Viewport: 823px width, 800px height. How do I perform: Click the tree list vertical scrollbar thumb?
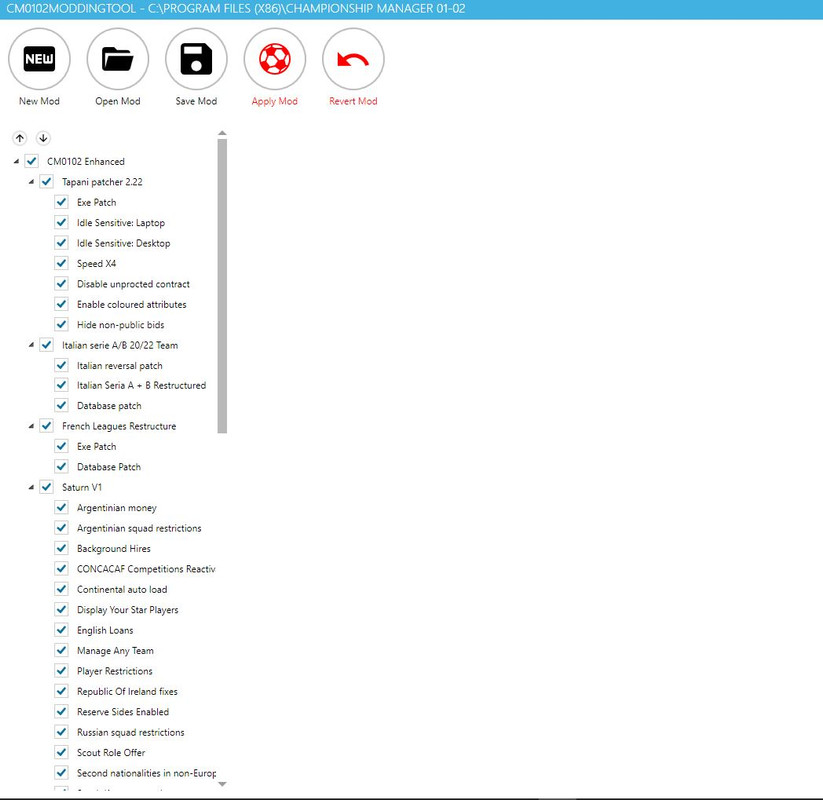[x=222, y=286]
